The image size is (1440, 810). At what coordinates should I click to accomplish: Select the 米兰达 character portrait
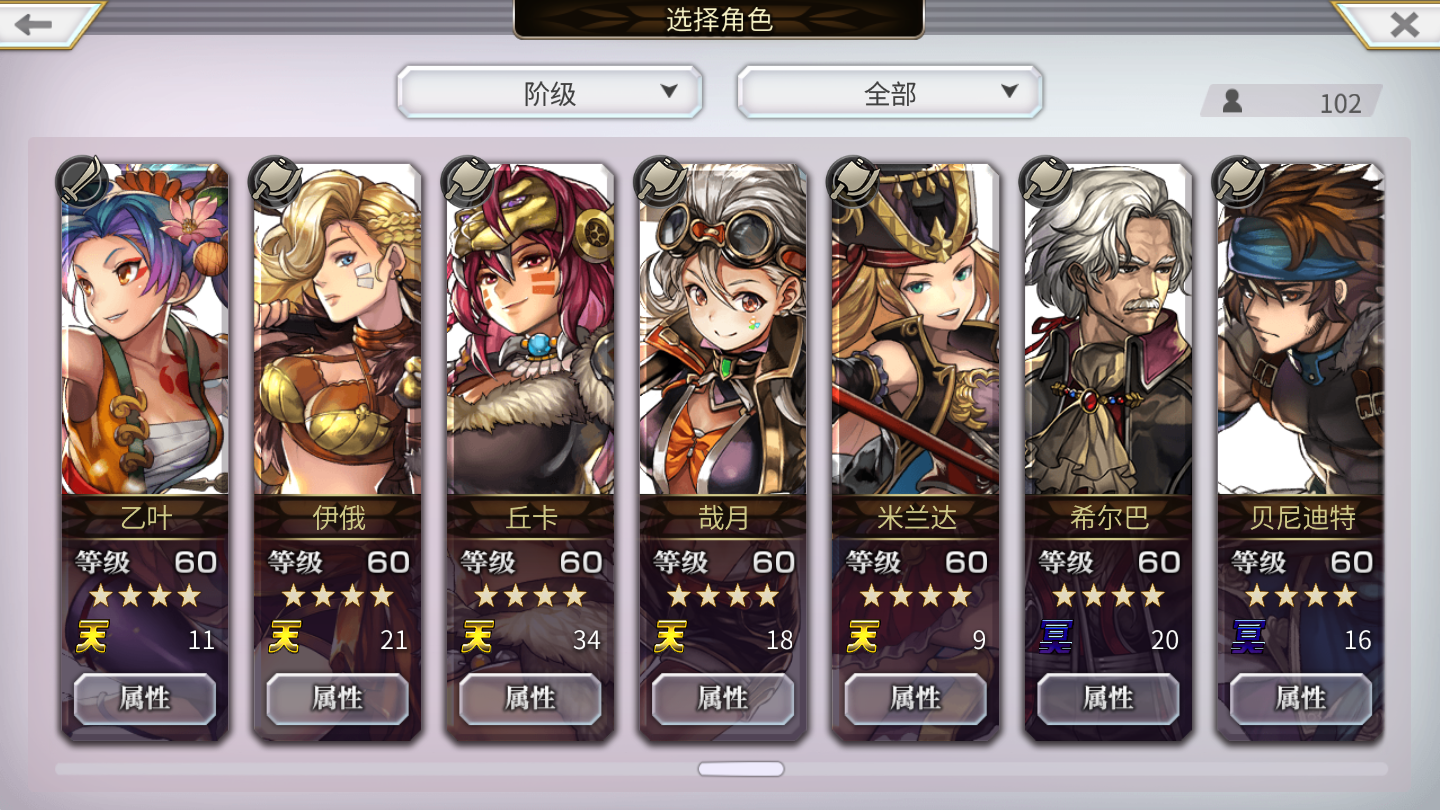tap(915, 329)
